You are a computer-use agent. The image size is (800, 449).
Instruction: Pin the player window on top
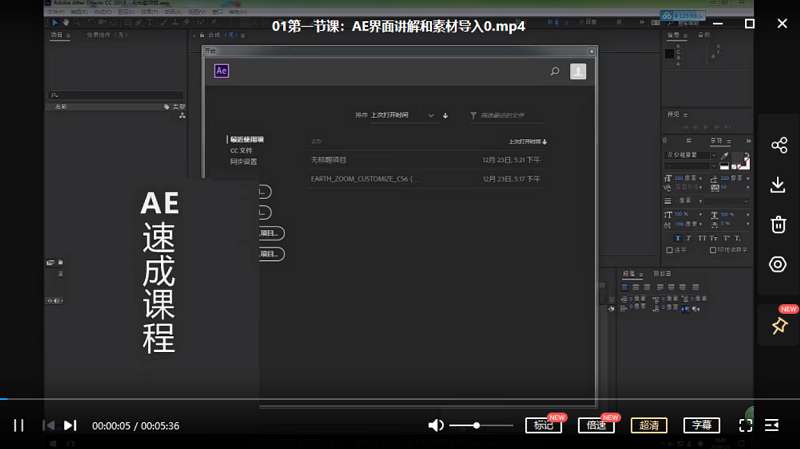778,326
